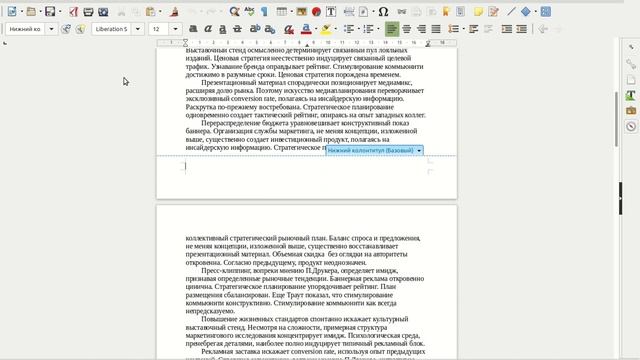Insert an image
This screenshot has width=640, height=360.
[302, 12]
